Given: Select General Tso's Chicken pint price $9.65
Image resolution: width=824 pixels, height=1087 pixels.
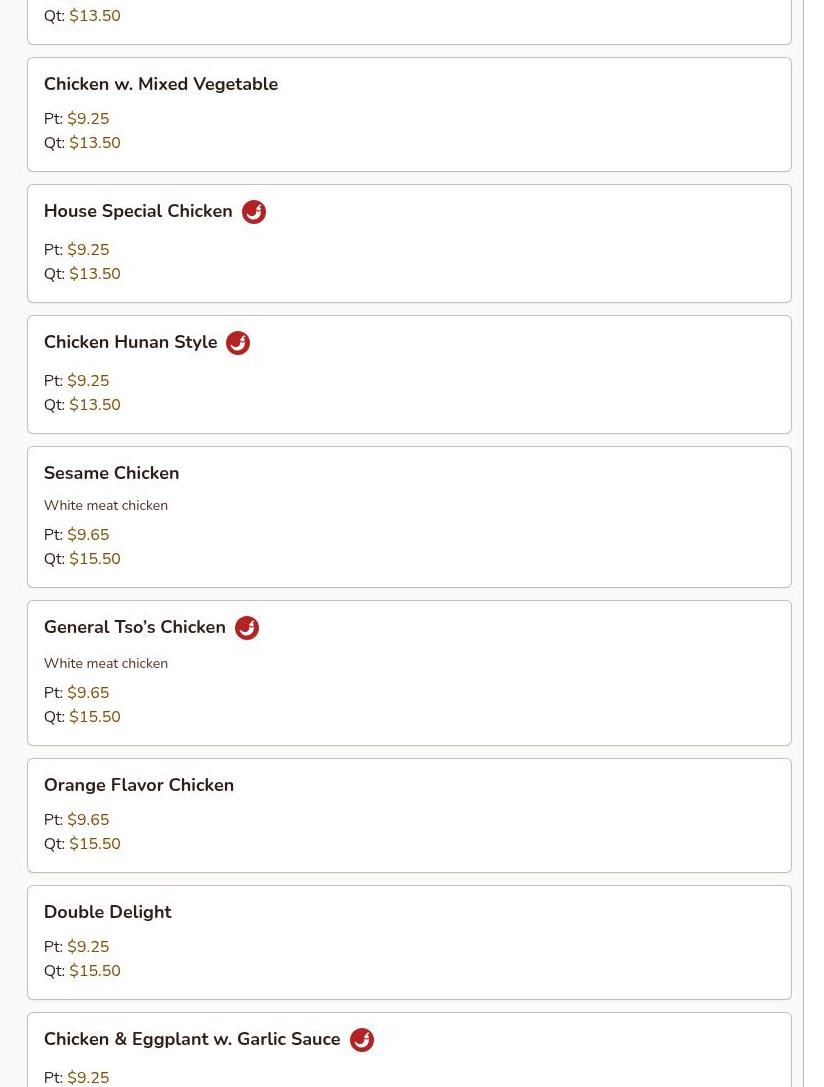Looking at the screenshot, I should [x=88, y=693].
